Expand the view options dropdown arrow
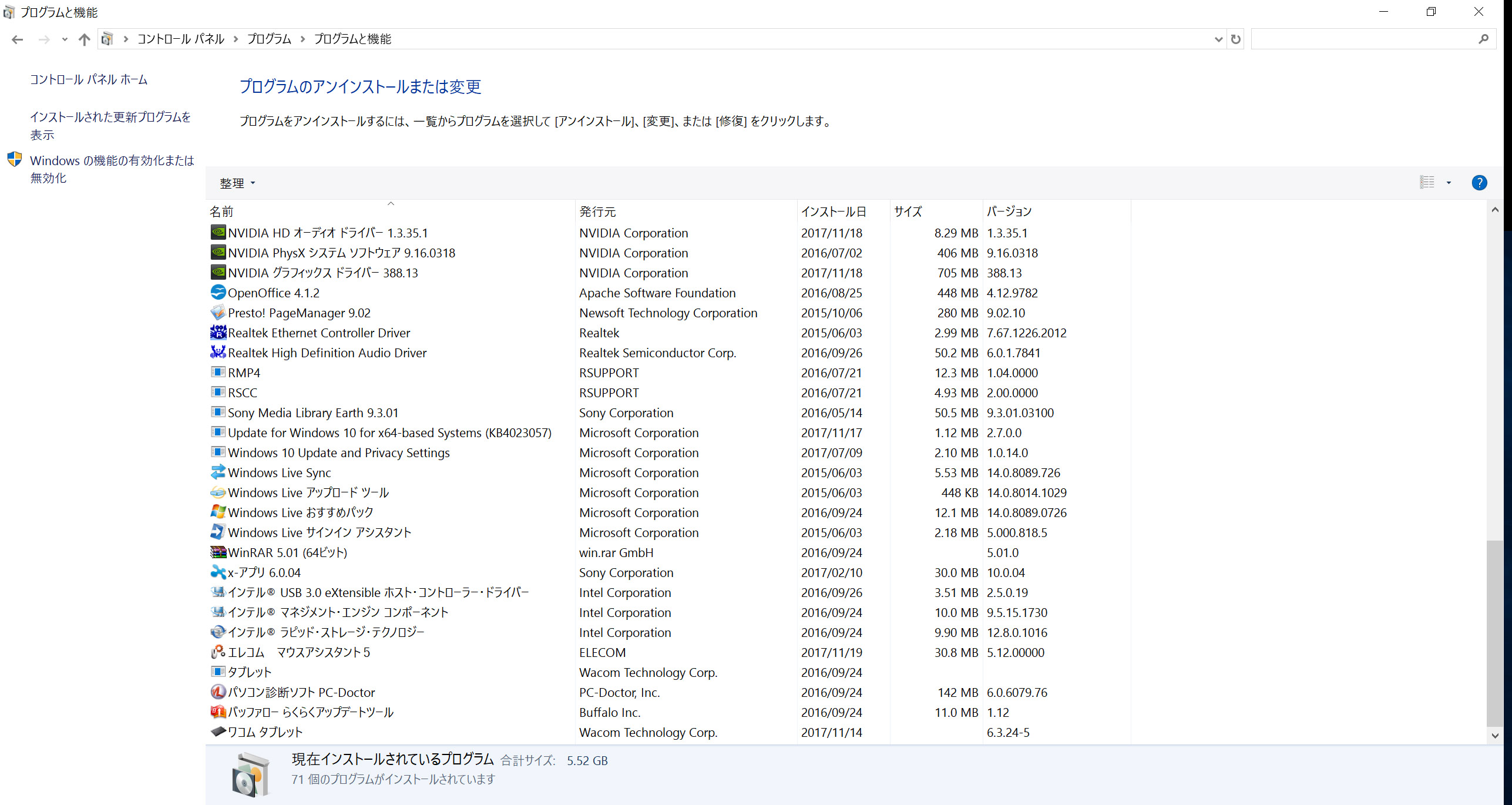Screen dimensions: 1512x805 click(x=1449, y=183)
